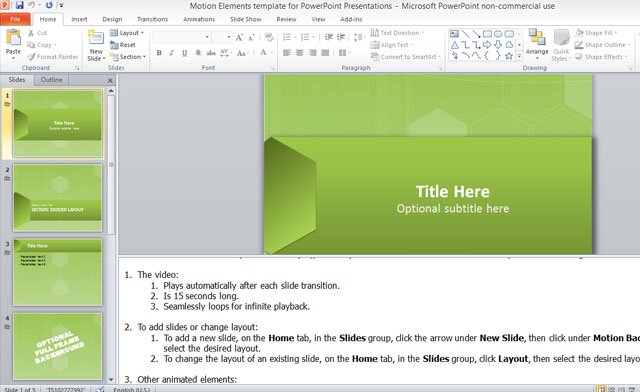Screen dimensions: 640x392
Task: Open the File tab
Action: coord(15,19)
